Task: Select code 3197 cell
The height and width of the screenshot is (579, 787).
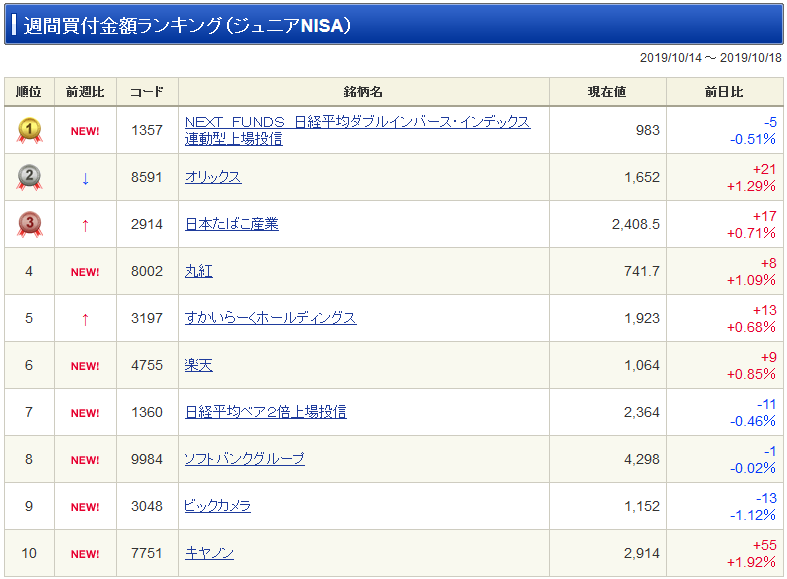Action: pyautogui.click(x=147, y=319)
